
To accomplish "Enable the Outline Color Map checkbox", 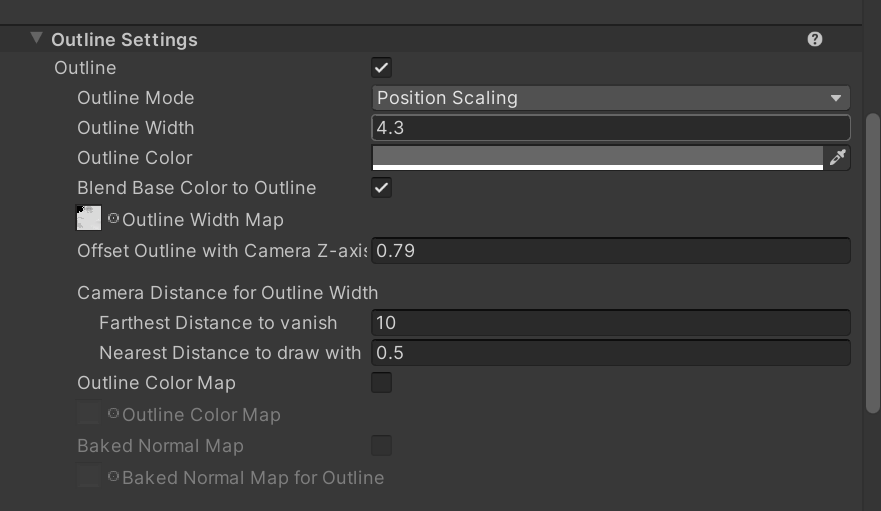I will 381,383.
